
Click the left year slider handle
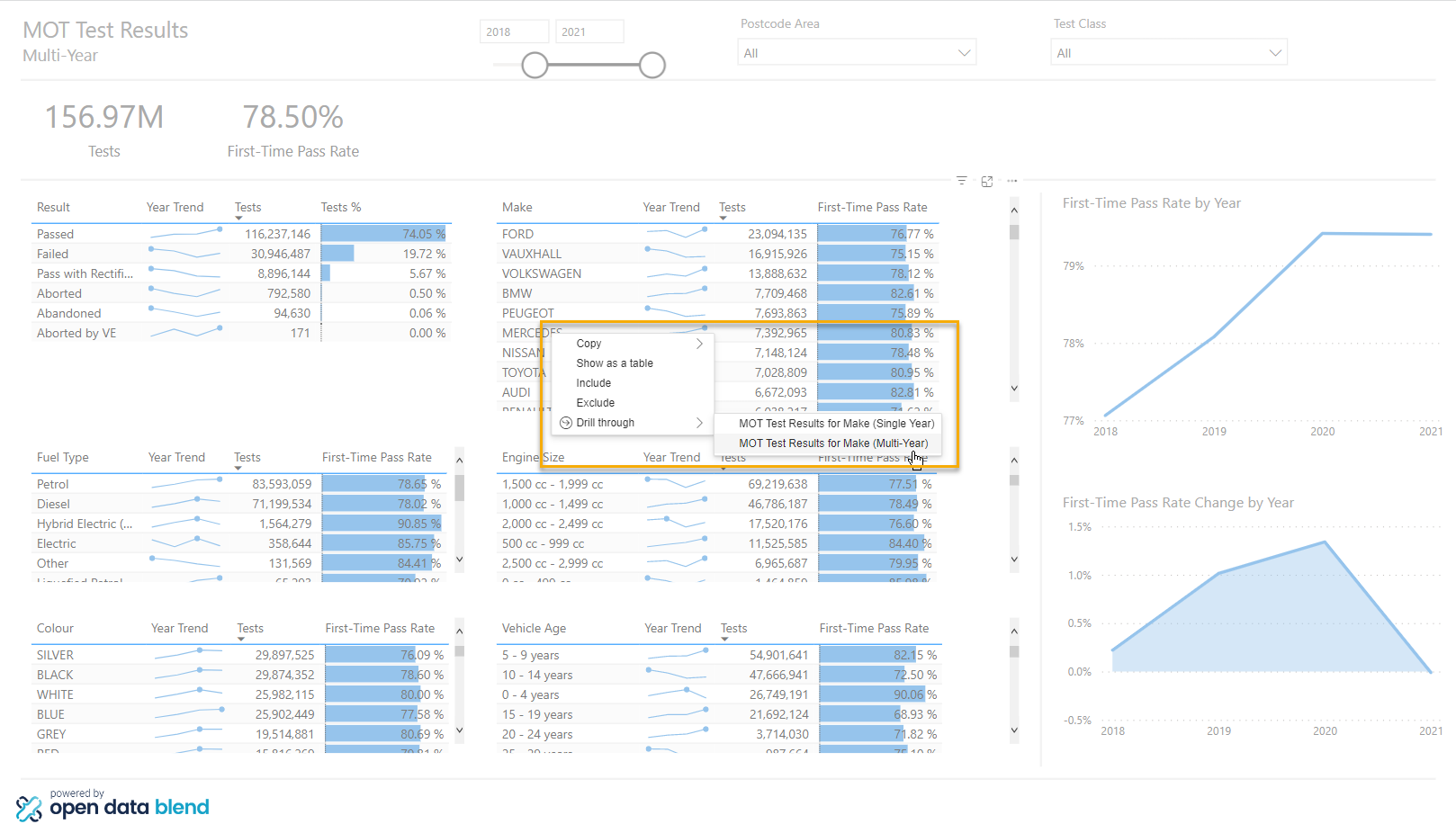click(535, 65)
